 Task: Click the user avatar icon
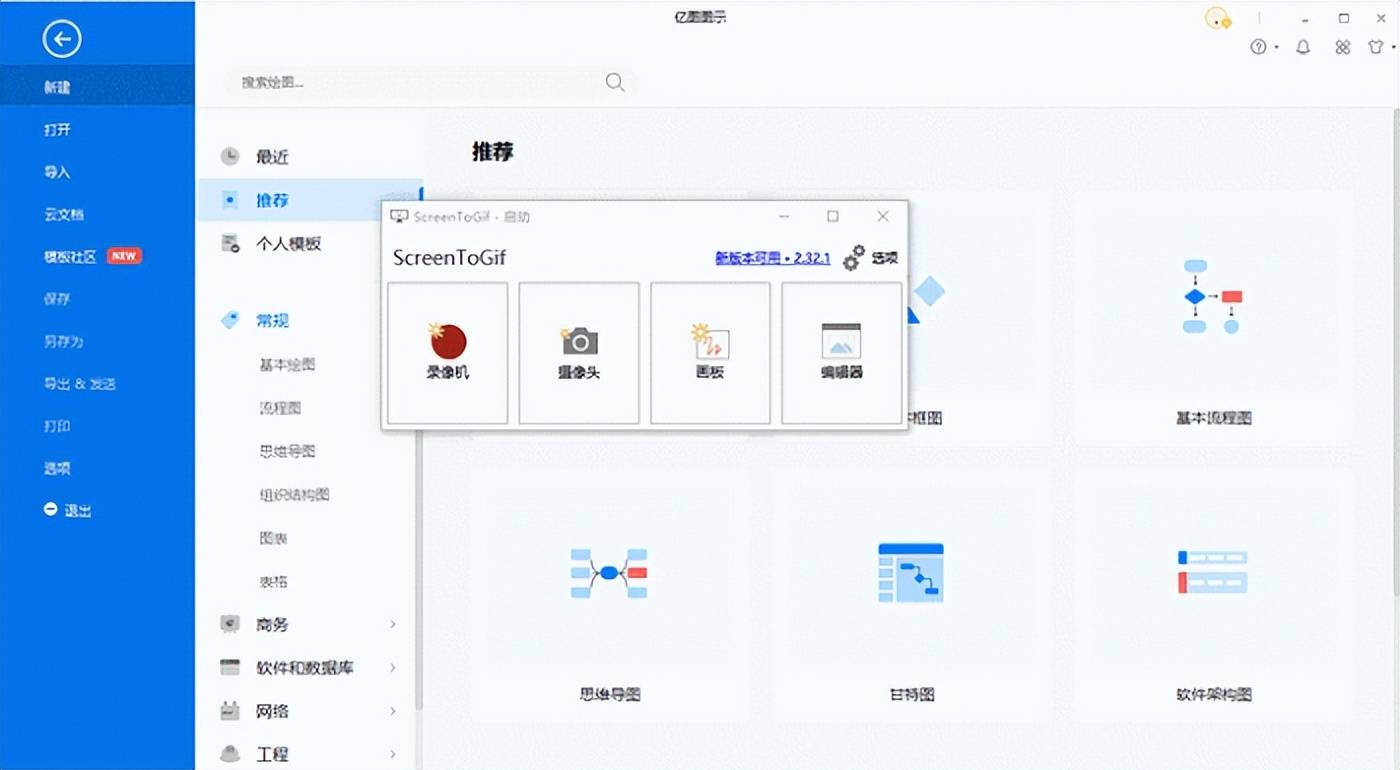click(x=1218, y=18)
